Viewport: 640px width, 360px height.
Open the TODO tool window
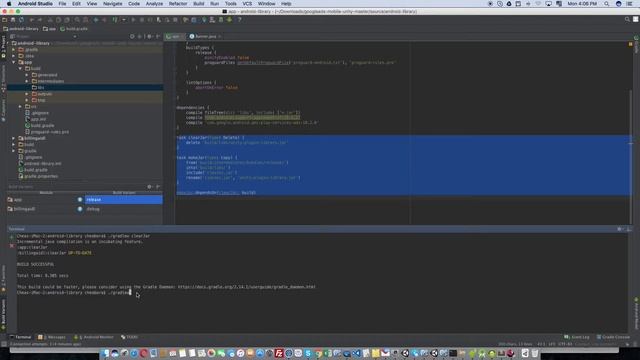[129, 337]
